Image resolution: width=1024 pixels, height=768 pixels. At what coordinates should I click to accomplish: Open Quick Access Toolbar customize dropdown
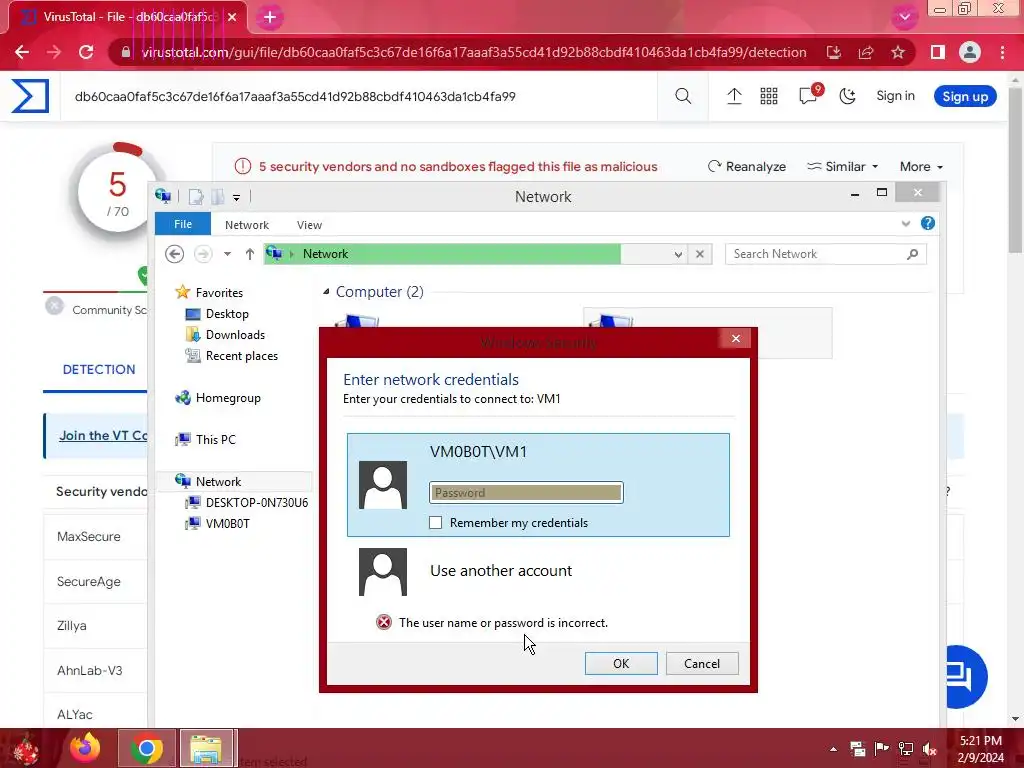[236, 197]
